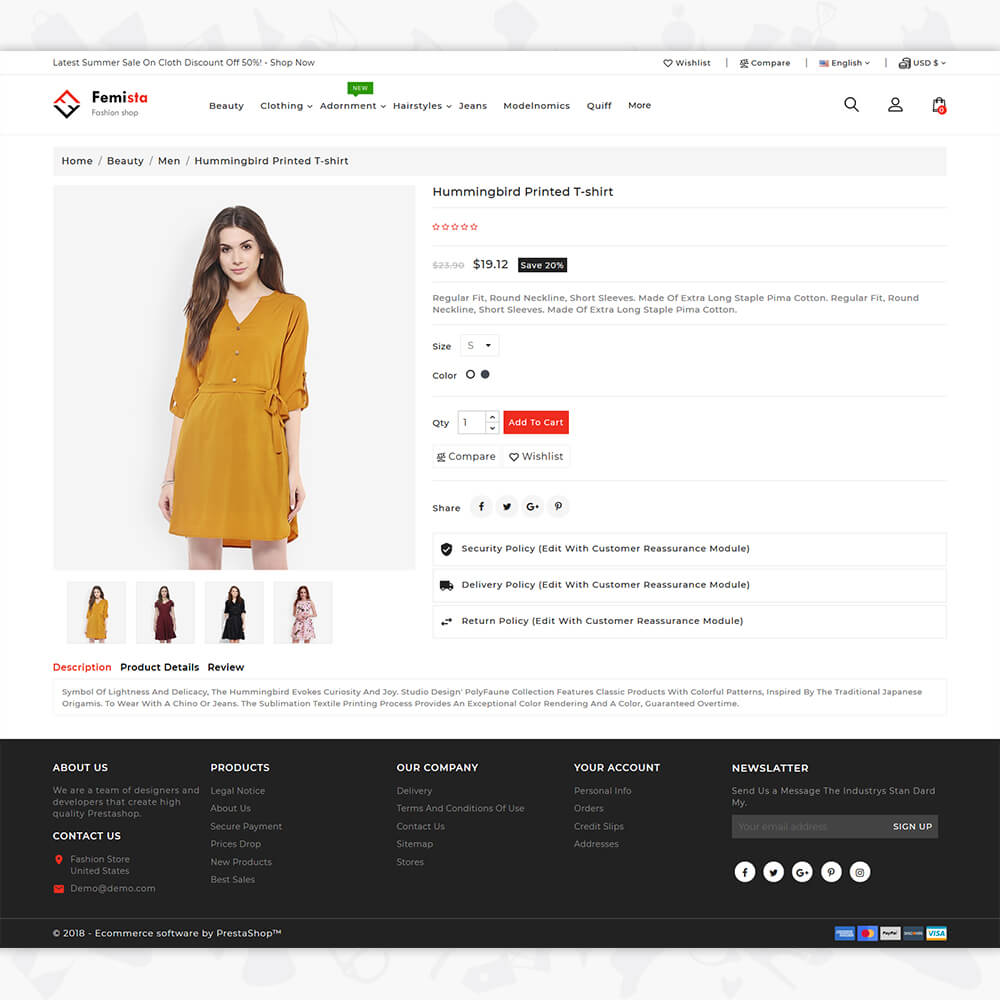Screen dimensions: 1000x1000
Task: Click the newsletter Sign Up button
Action: (912, 827)
